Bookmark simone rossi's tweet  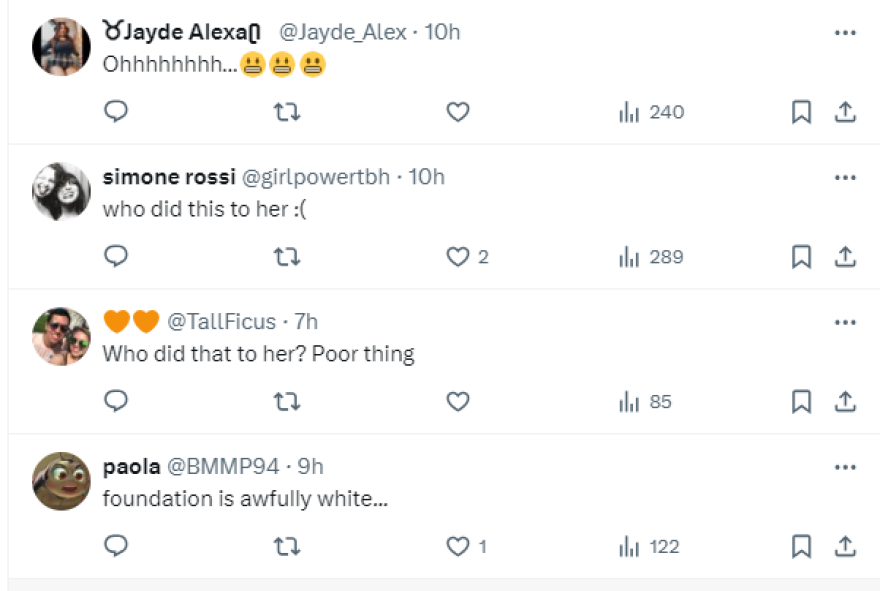pyautogui.click(x=801, y=257)
